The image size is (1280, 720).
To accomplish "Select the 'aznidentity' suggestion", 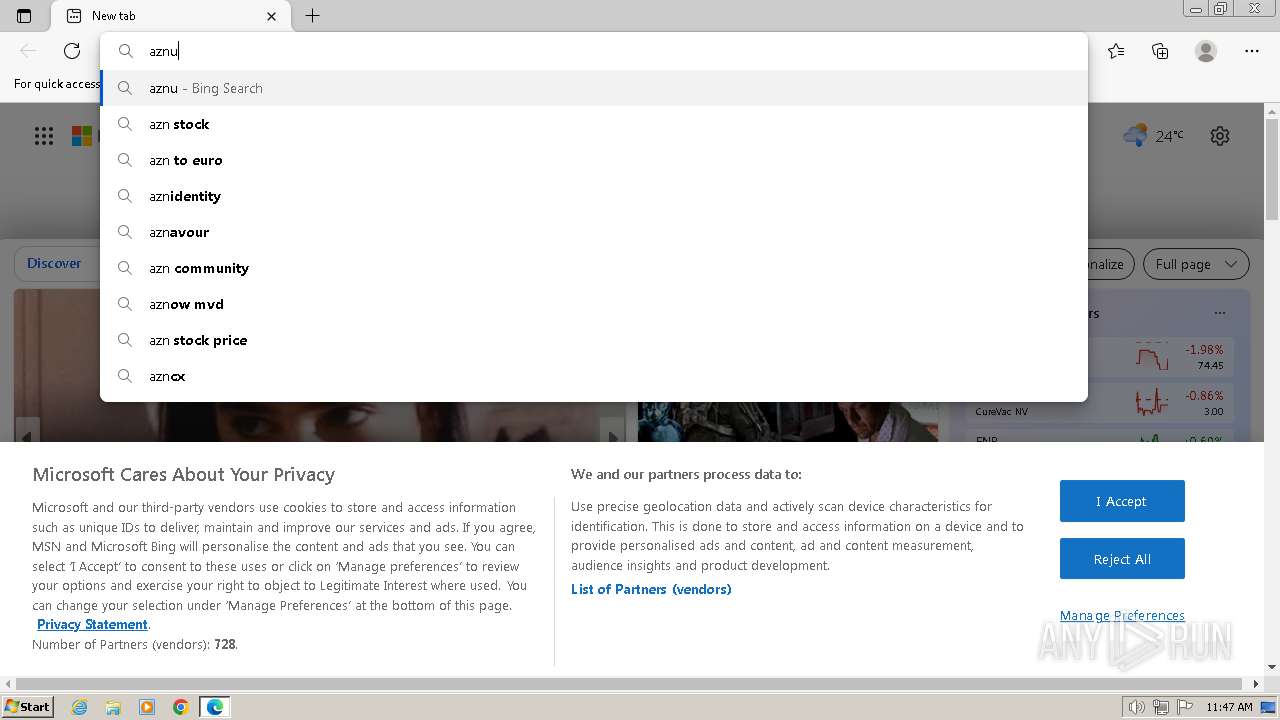I will coord(594,196).
